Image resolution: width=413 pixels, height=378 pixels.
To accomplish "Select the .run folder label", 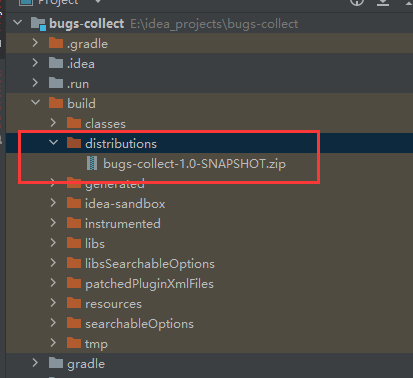I will (x=78, y=84).
